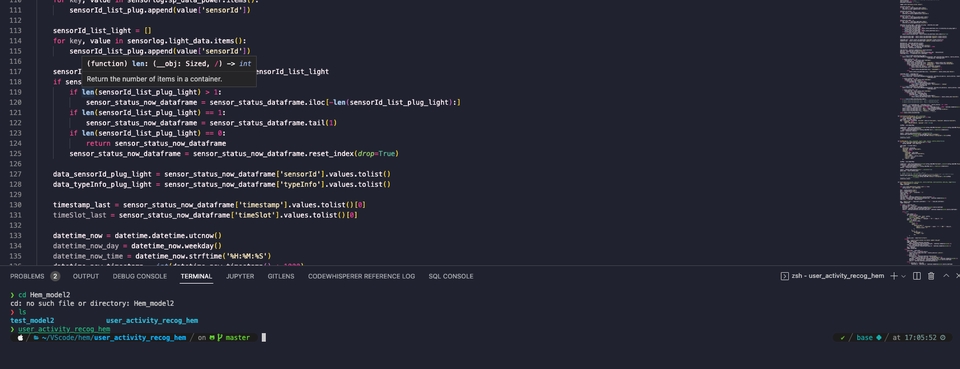Click user_activity_recog_hem folder in ls output

point(152,320)
